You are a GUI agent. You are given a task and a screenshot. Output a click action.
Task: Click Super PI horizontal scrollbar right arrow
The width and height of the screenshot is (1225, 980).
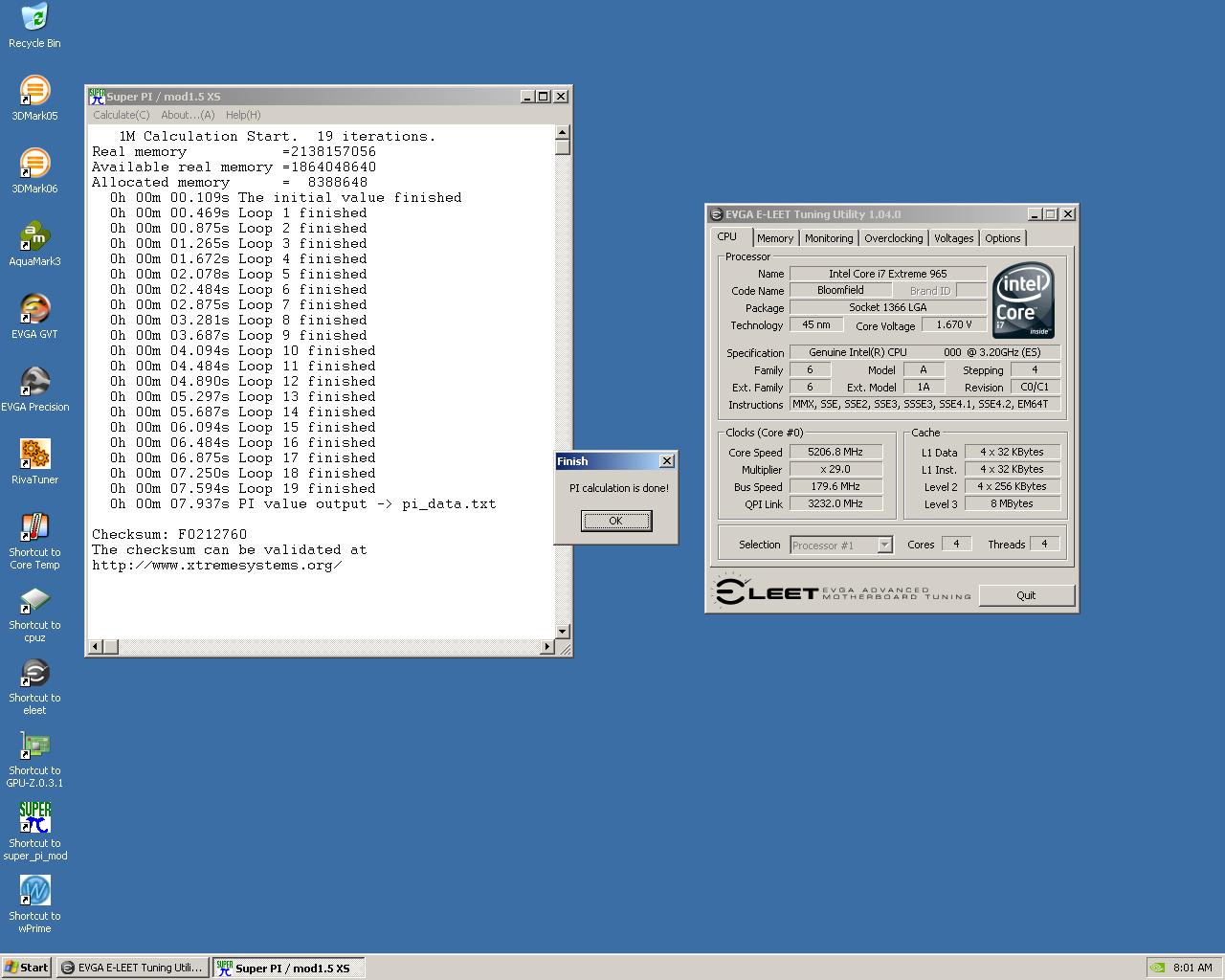[546, 647]
